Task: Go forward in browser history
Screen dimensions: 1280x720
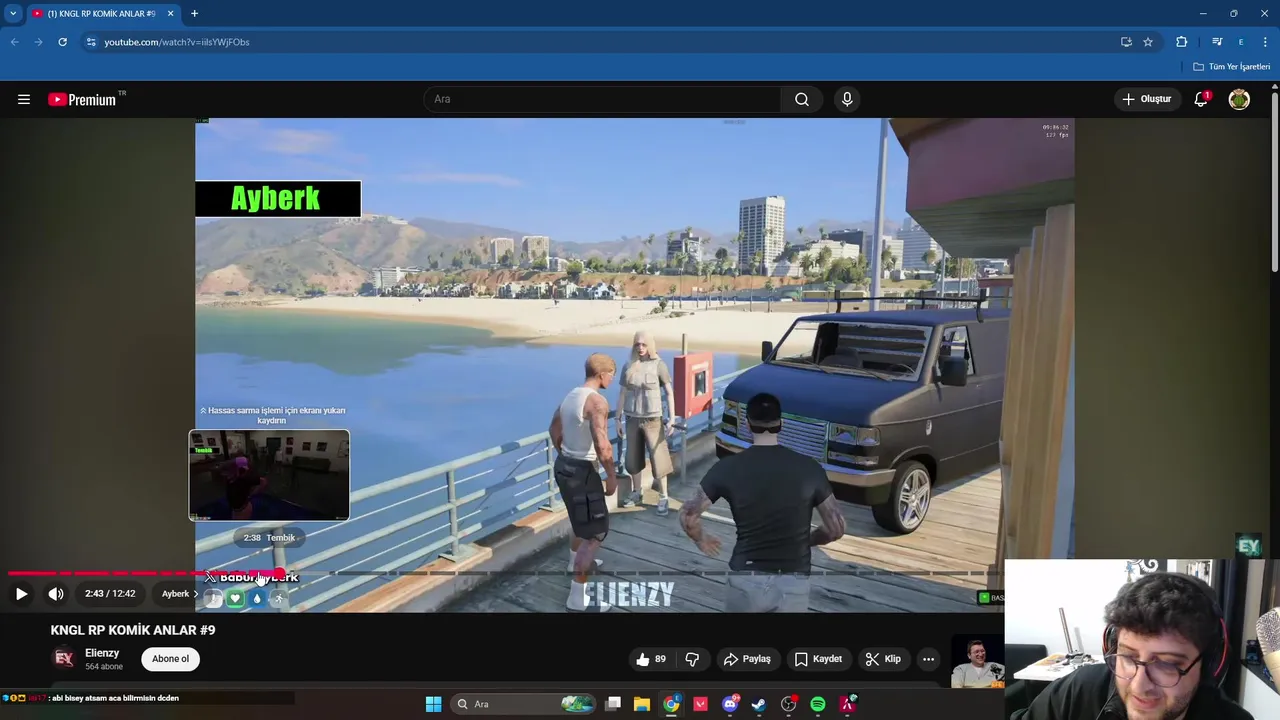Action: click(x=38, y=42)
